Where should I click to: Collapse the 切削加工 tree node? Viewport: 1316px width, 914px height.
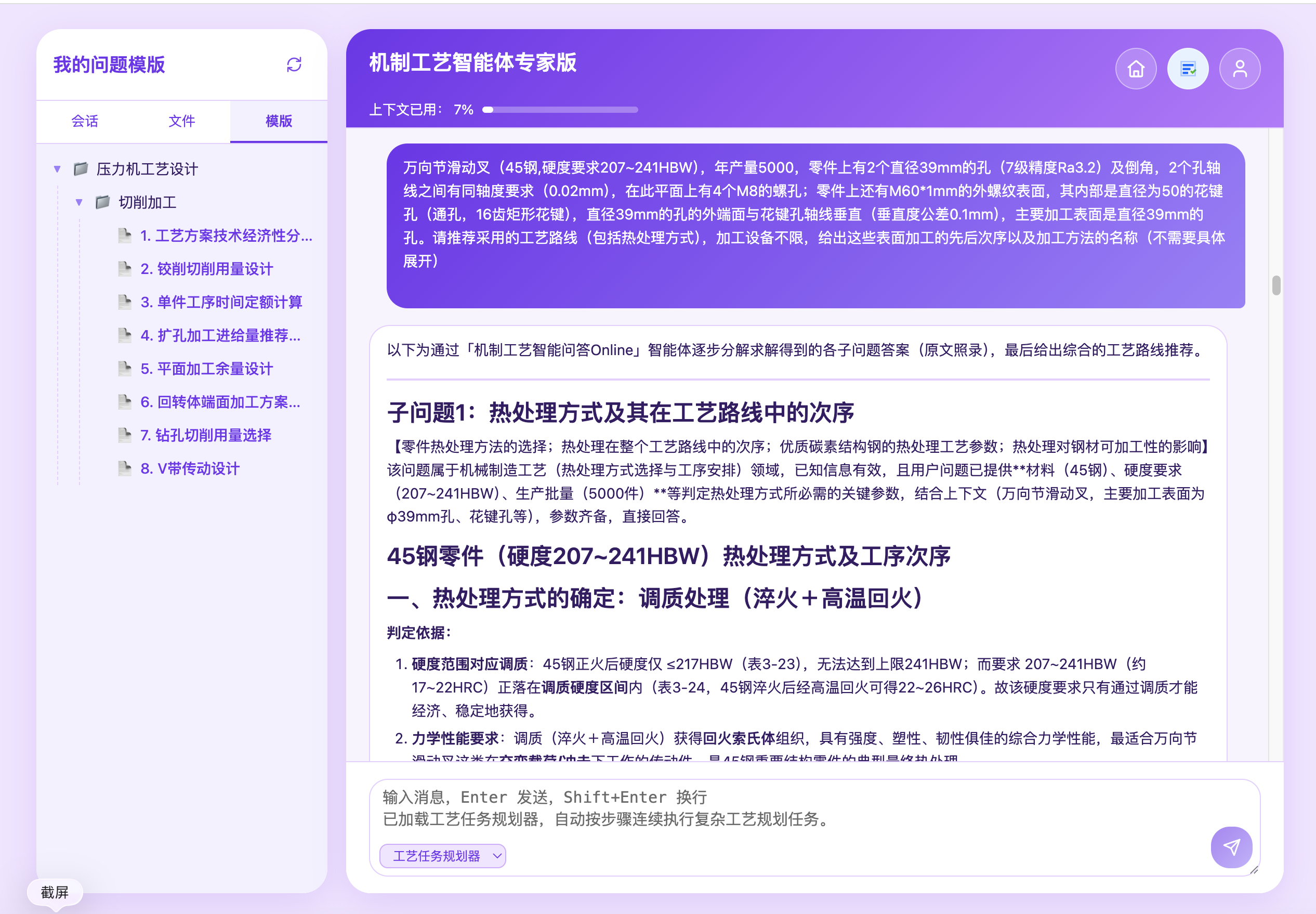point(79,202)
